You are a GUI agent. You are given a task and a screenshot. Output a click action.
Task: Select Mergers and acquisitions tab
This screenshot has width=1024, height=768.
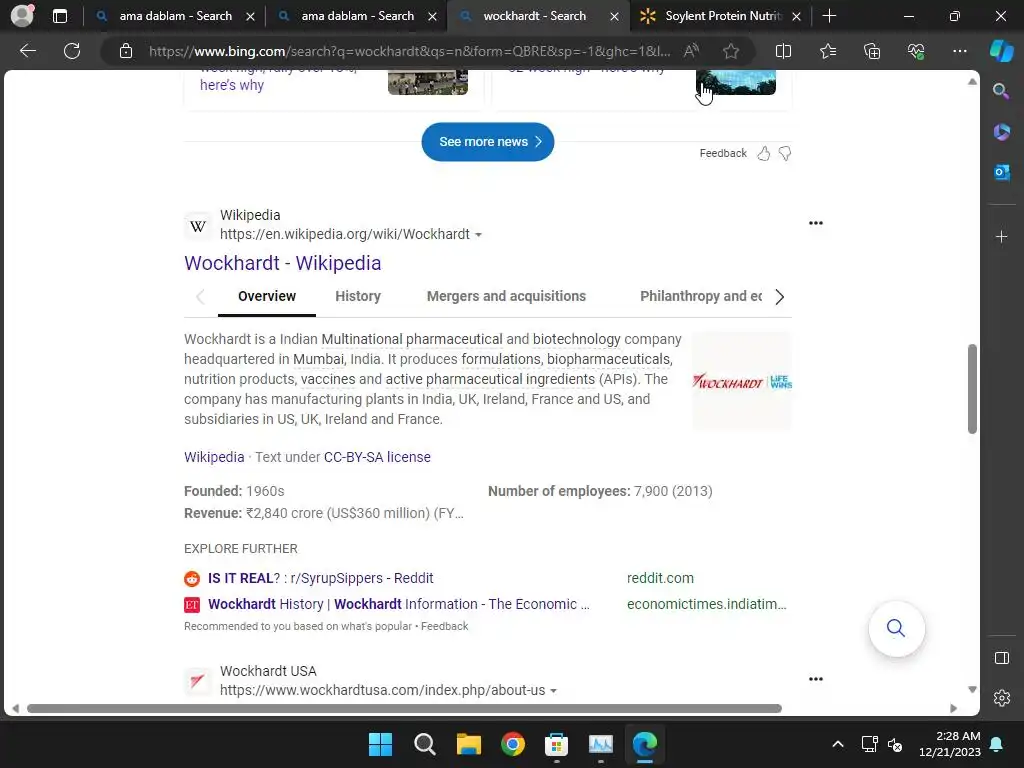[x=506, y=296]
